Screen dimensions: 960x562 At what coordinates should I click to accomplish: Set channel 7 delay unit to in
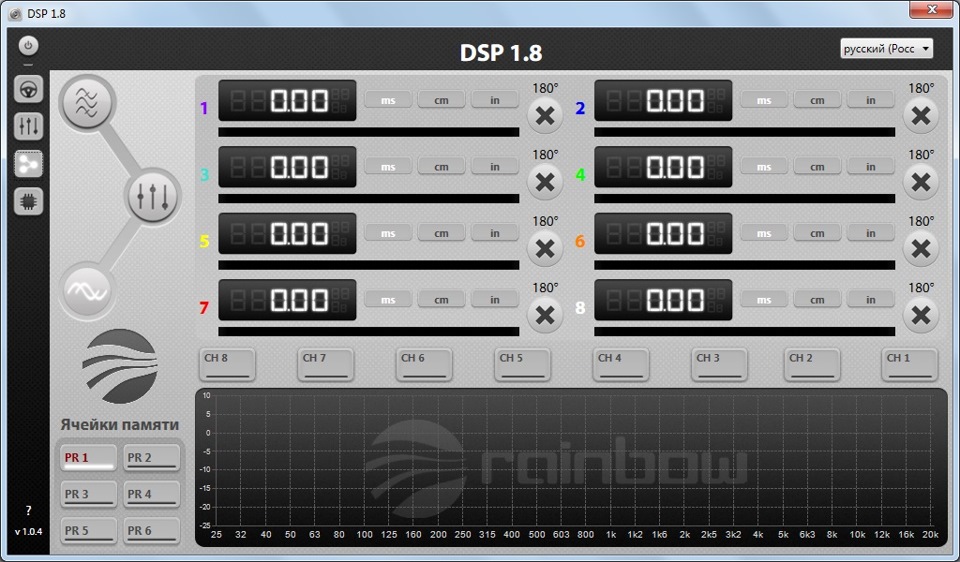click(495, 300)
